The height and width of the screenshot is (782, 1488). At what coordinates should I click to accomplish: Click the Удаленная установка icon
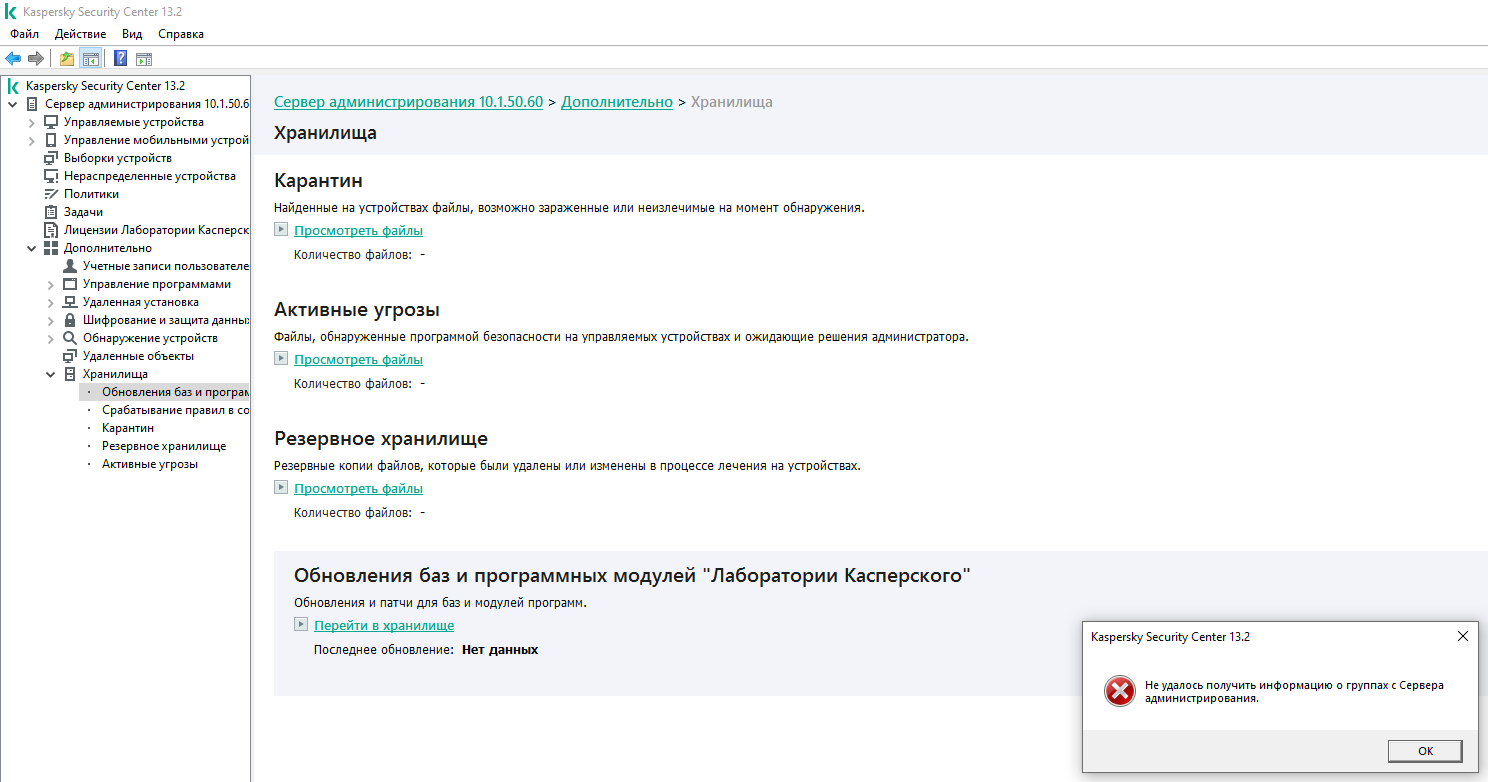pyautogui.click(x=70, y=302)
